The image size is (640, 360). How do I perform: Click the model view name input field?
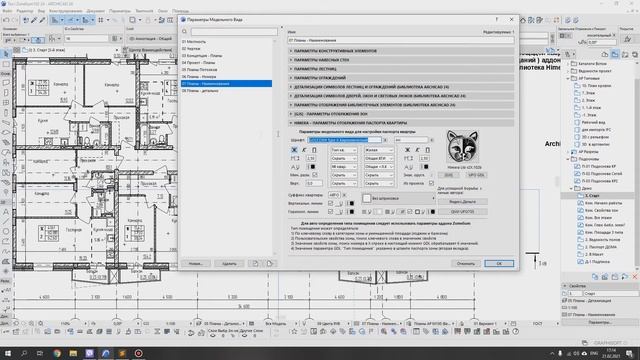[401, 40]
